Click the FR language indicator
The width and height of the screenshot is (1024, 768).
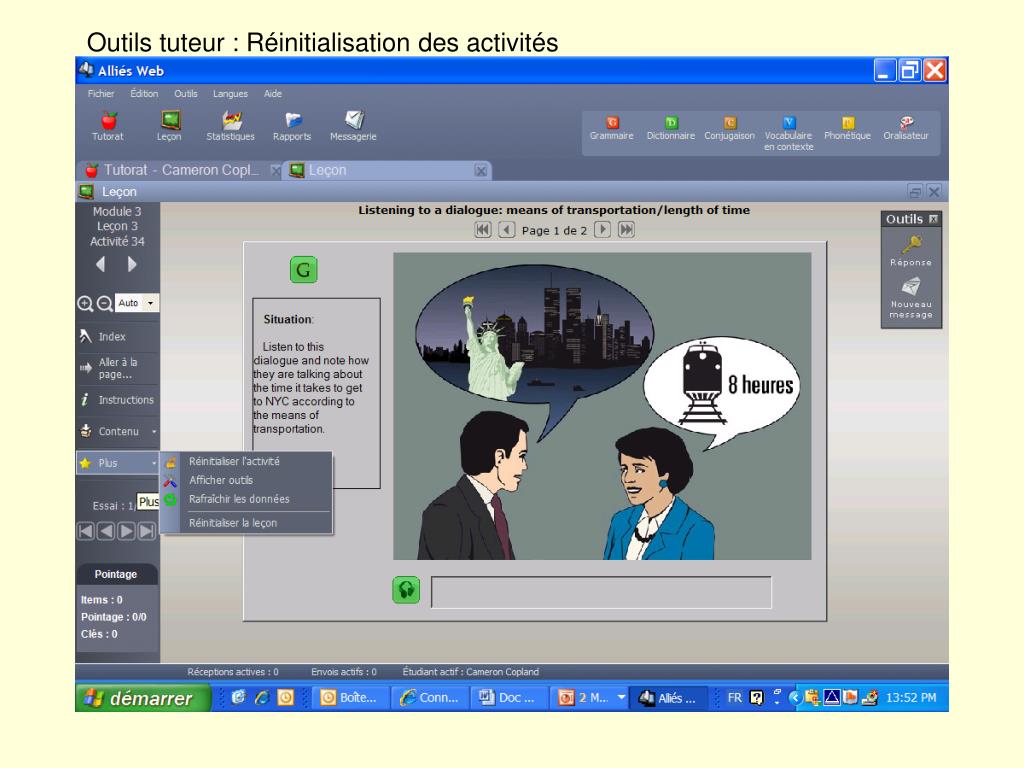tap(735, 698)
